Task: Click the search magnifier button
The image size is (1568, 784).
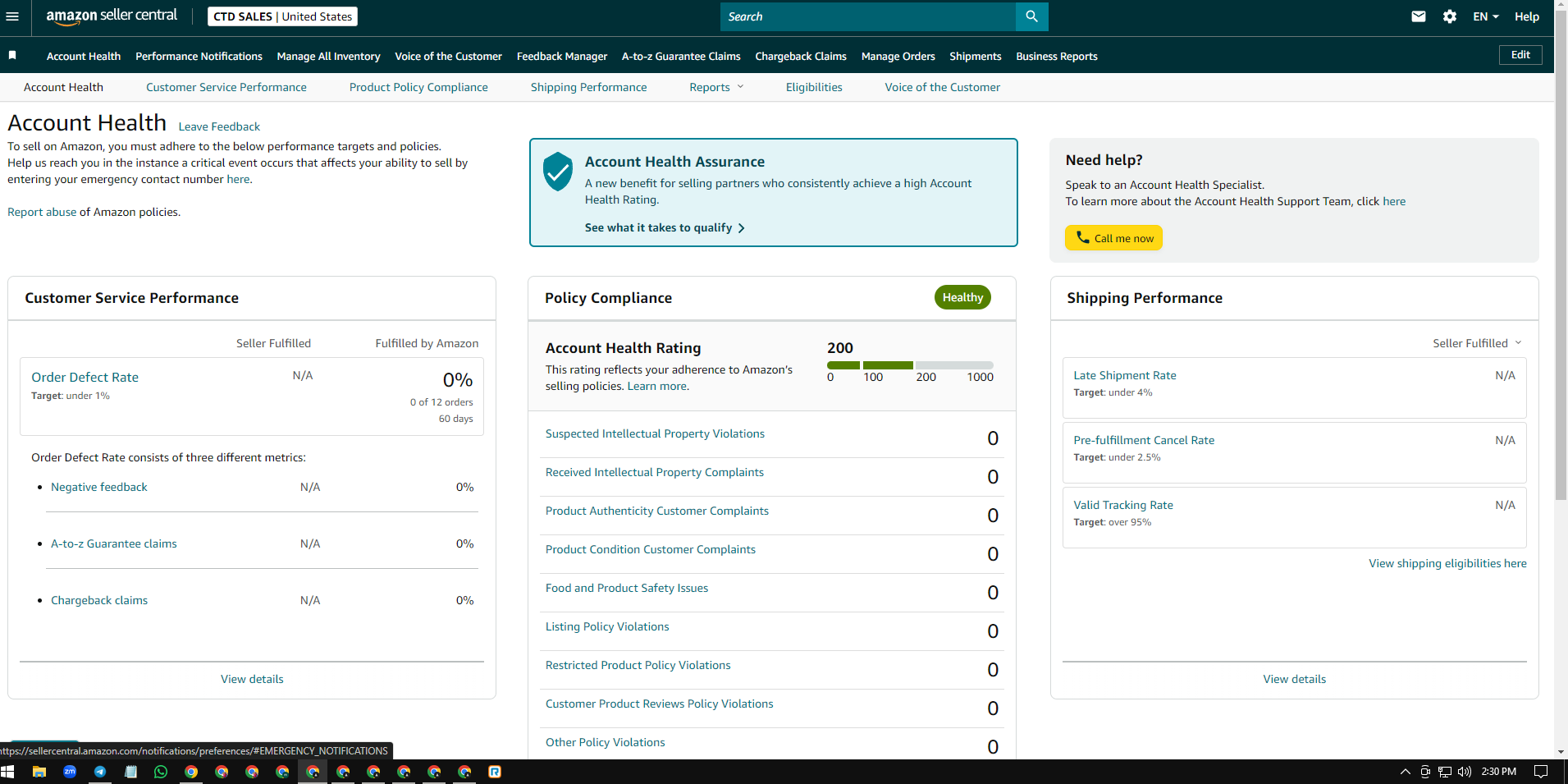Action: [1031, 16]
